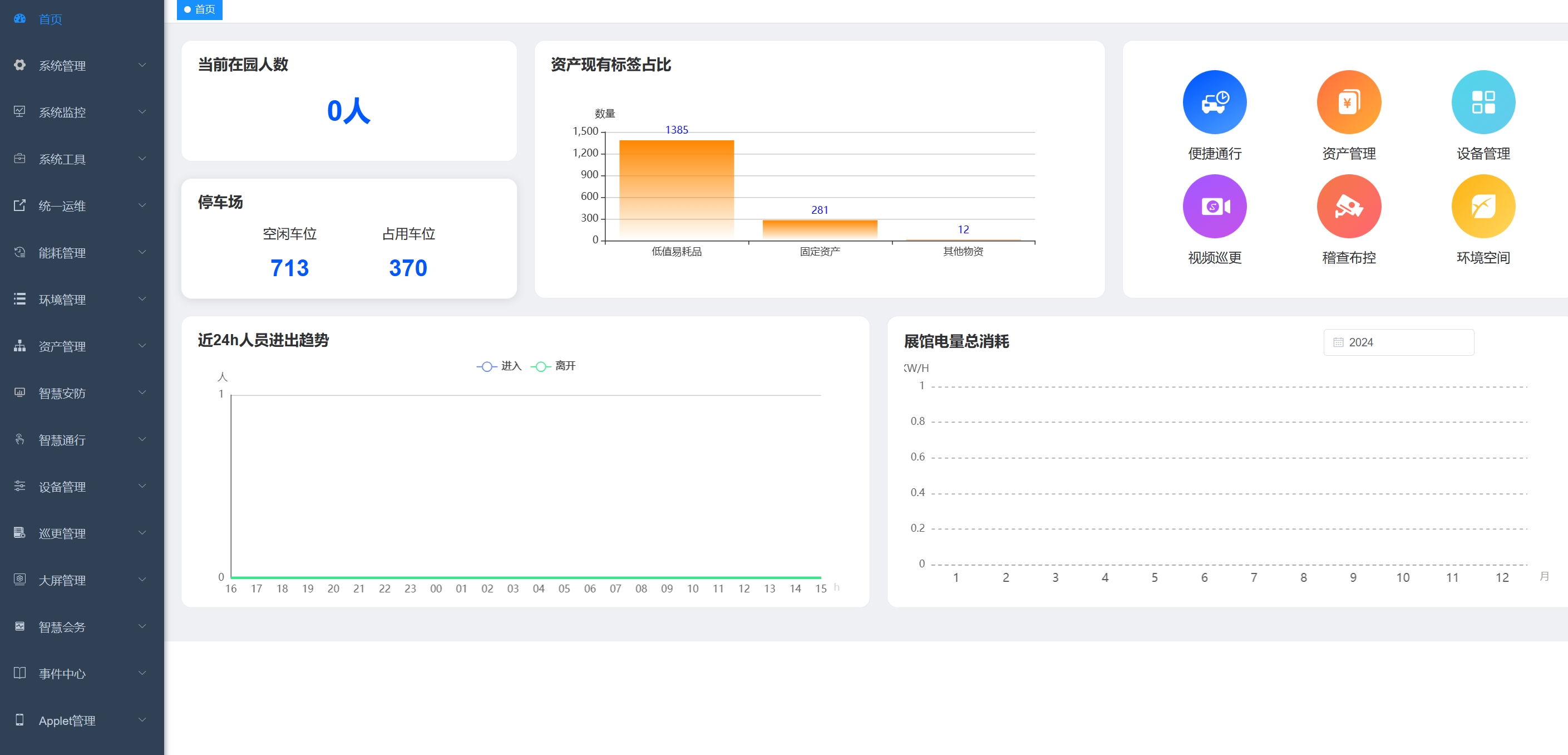The width and height of the screenshot is (1568, 755).
Task: Click the calendar icon in year picker
Action: point(1338,342)
